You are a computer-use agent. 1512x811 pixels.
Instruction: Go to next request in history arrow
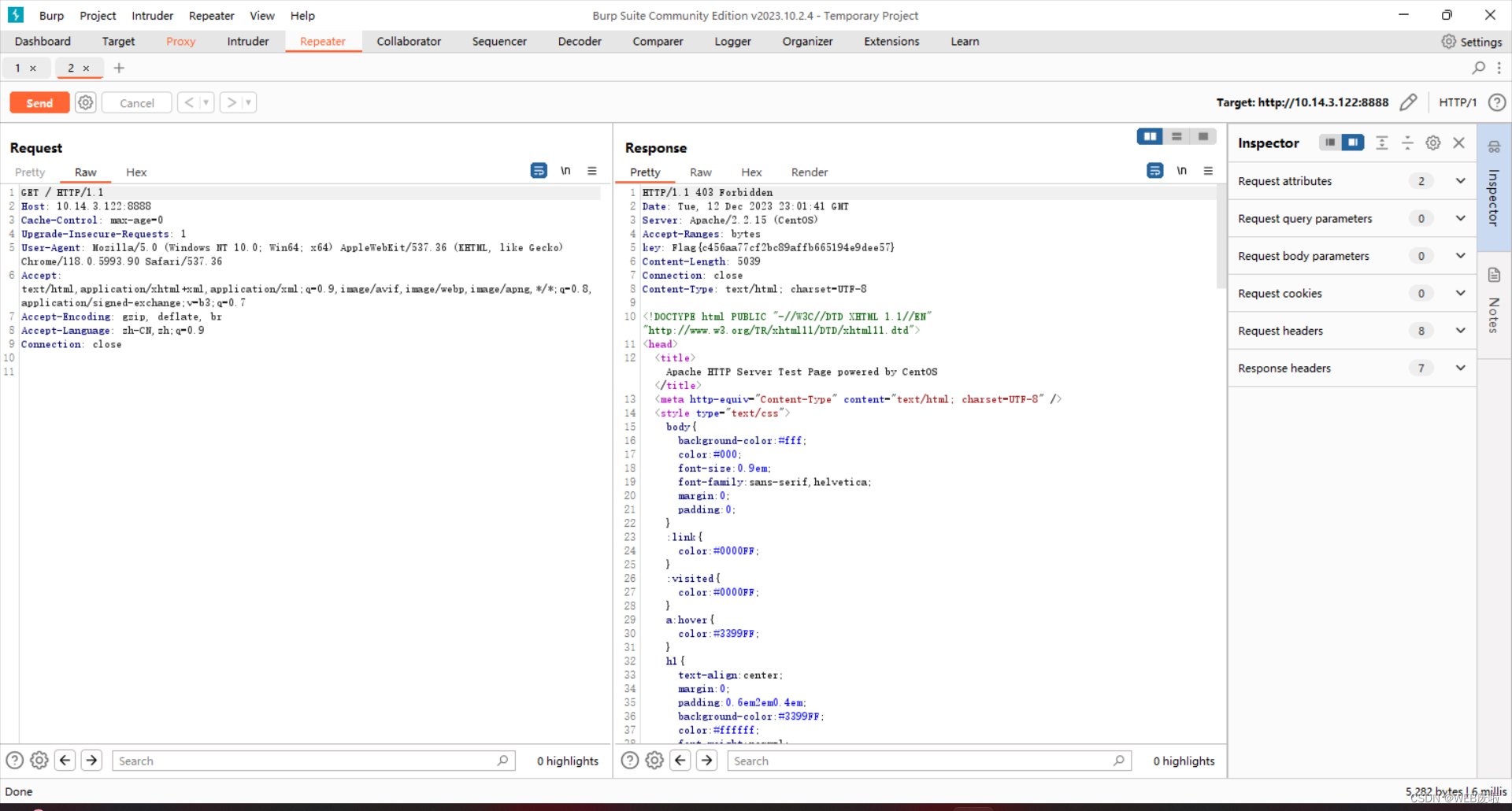[231, 102]
